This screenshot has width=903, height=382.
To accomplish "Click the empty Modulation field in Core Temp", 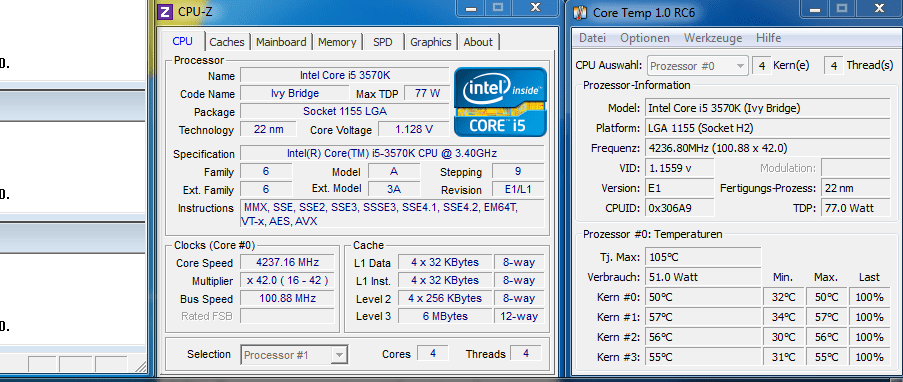I will (855, 168).
